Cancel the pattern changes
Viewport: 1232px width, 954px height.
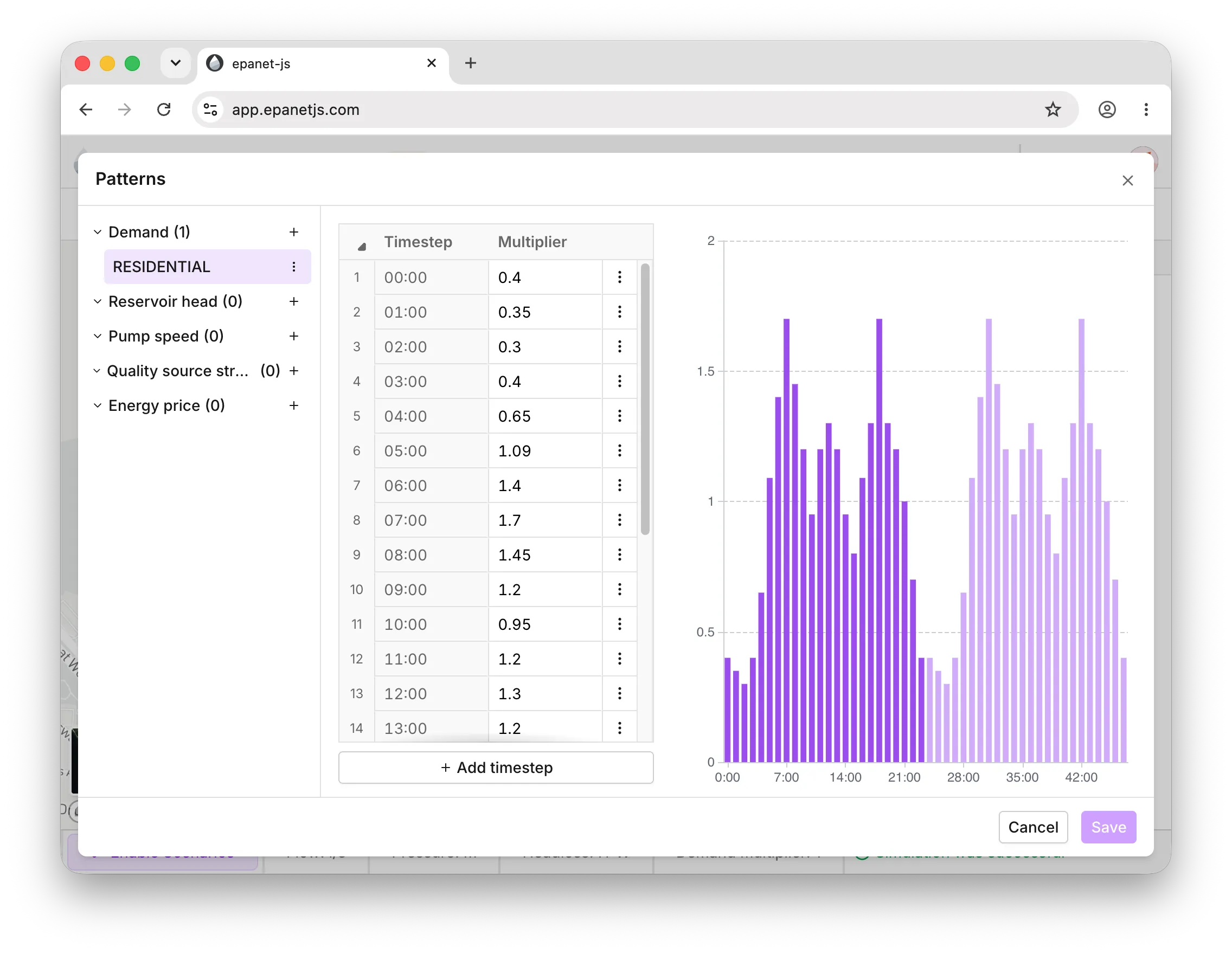[1033, 827]
